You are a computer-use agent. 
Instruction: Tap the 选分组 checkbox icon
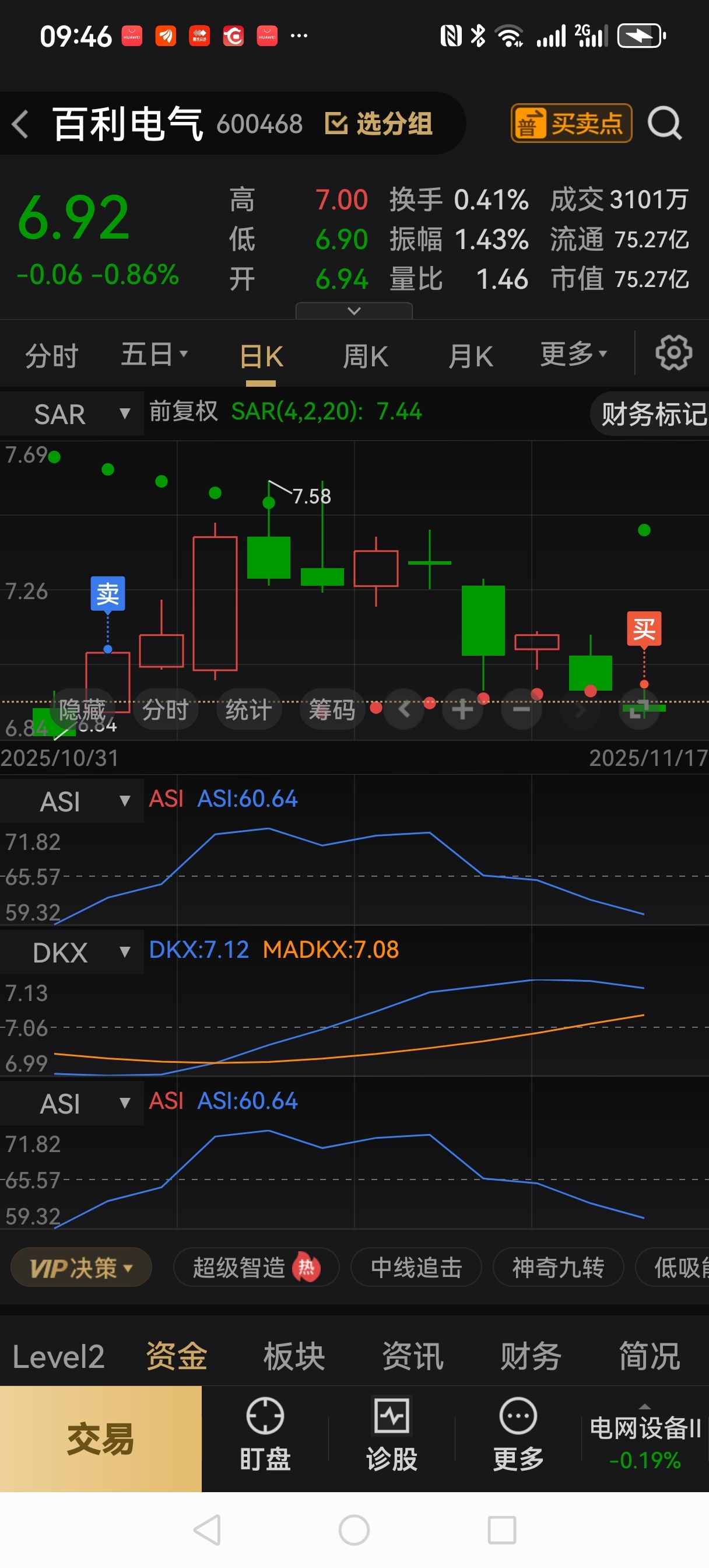[x=336, y=124]
